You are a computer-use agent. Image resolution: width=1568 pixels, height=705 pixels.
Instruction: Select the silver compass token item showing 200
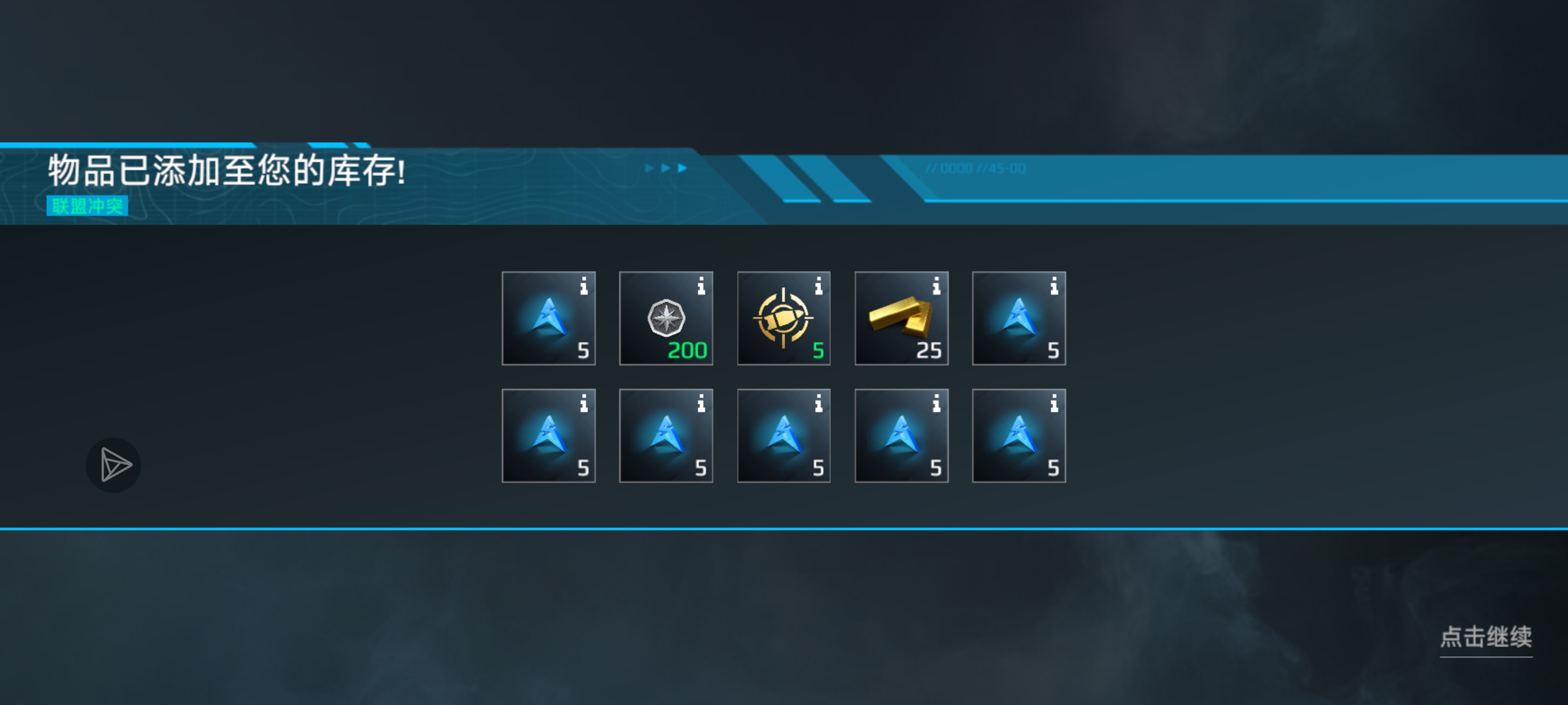[666, 318]
